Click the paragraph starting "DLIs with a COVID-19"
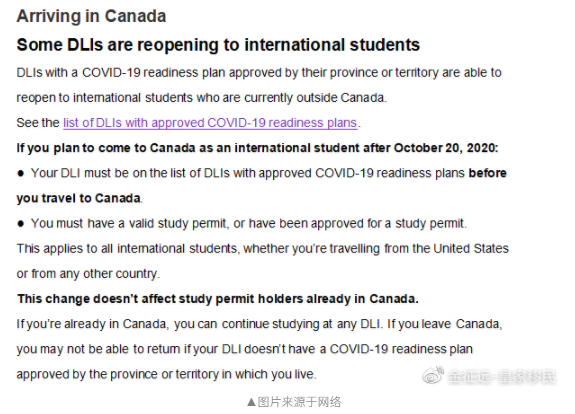Screen dimensions: 575x414 click(x=259, y=85)
